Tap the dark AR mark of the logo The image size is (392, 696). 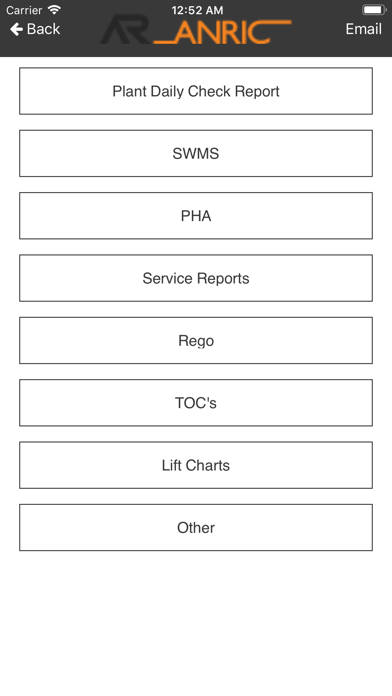[125, 29]
